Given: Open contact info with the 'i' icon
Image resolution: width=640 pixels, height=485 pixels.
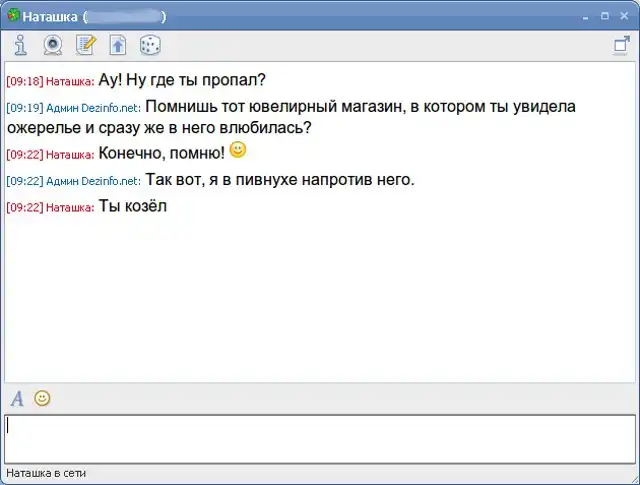Looking at the screenshot, I should pyautogui.click(x=20, y=45).
